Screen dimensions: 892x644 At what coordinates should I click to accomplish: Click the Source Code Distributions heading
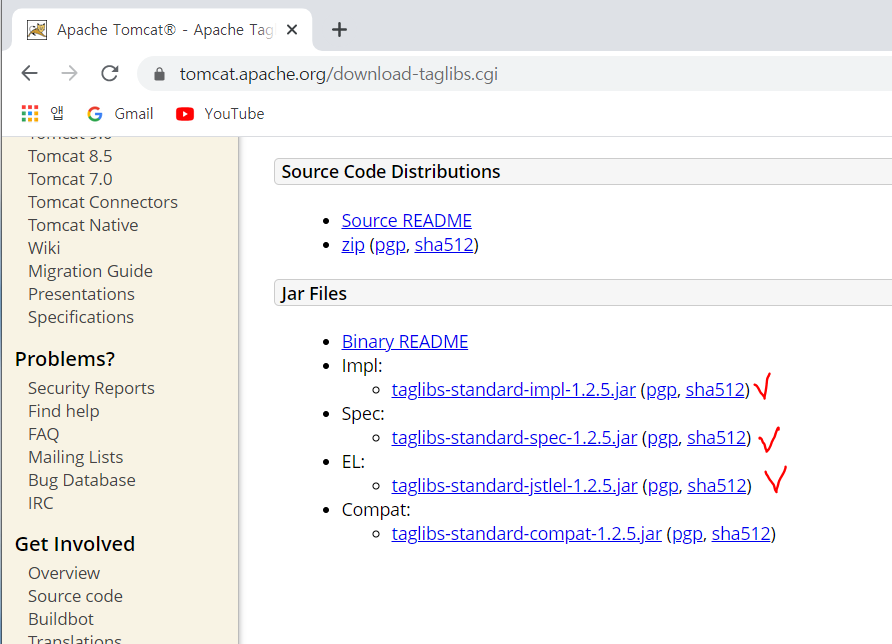tap(391, 172)
